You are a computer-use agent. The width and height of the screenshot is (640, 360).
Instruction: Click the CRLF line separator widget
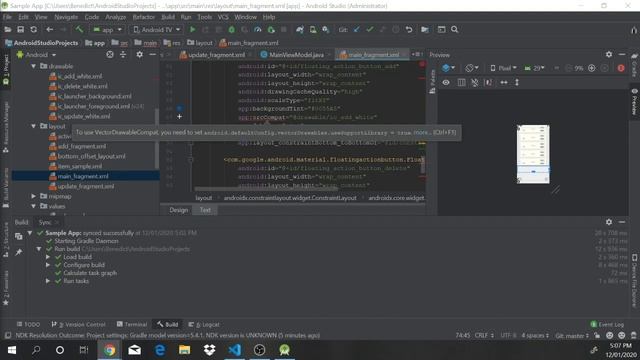(x=484, y=336)
